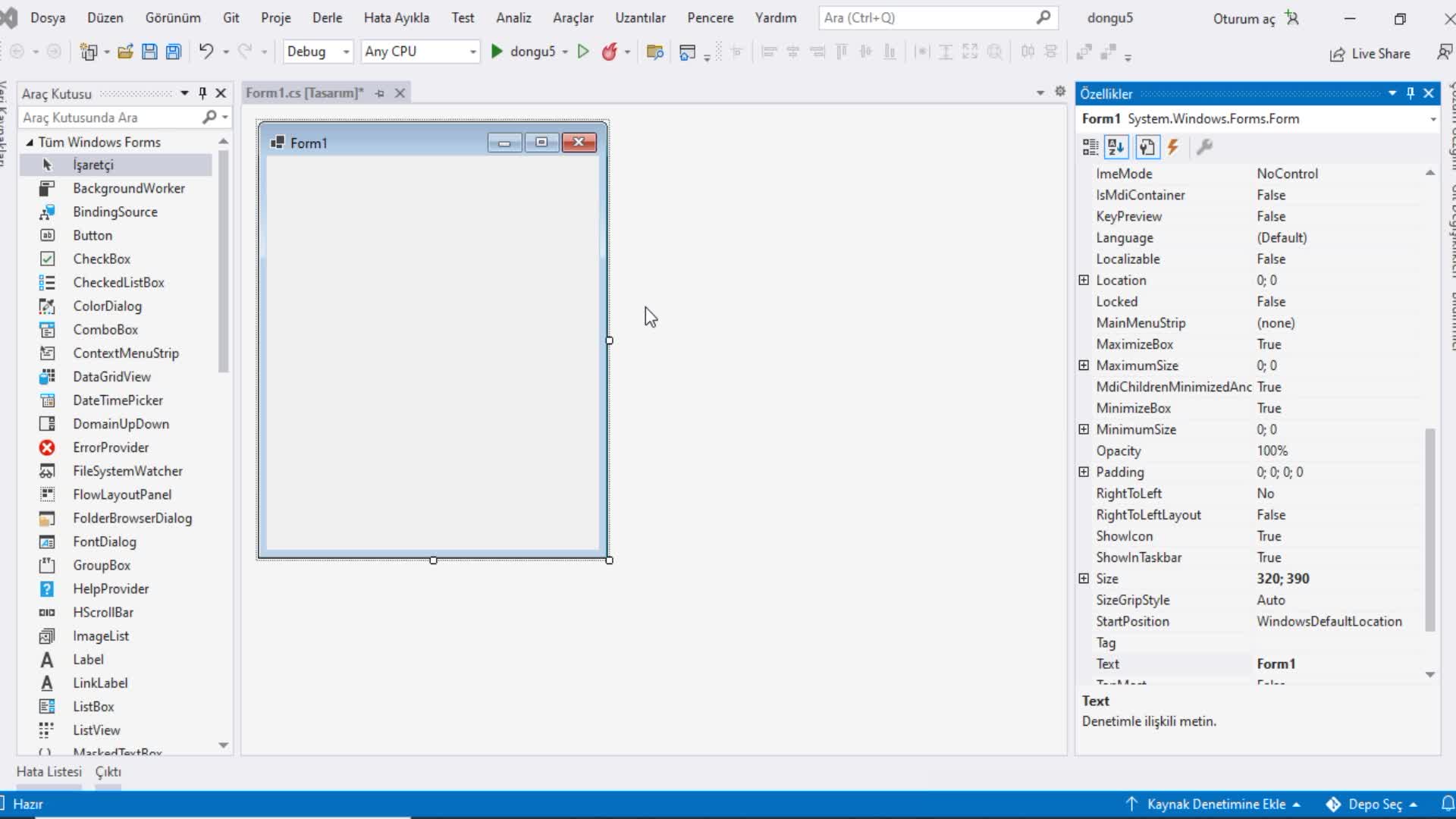The height and width of the screenshot is (819, 1456).
Task: Toggle the MinimizeBox property value
Action: (x=1270, y=408)
